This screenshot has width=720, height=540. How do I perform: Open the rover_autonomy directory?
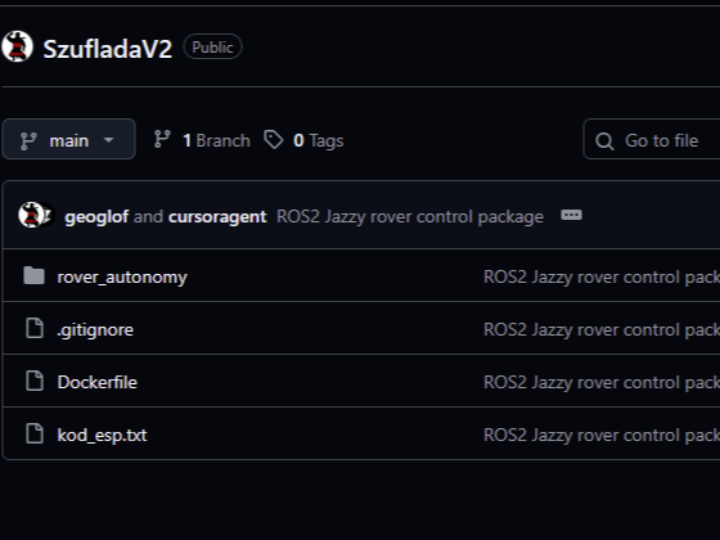coord(122,277)
